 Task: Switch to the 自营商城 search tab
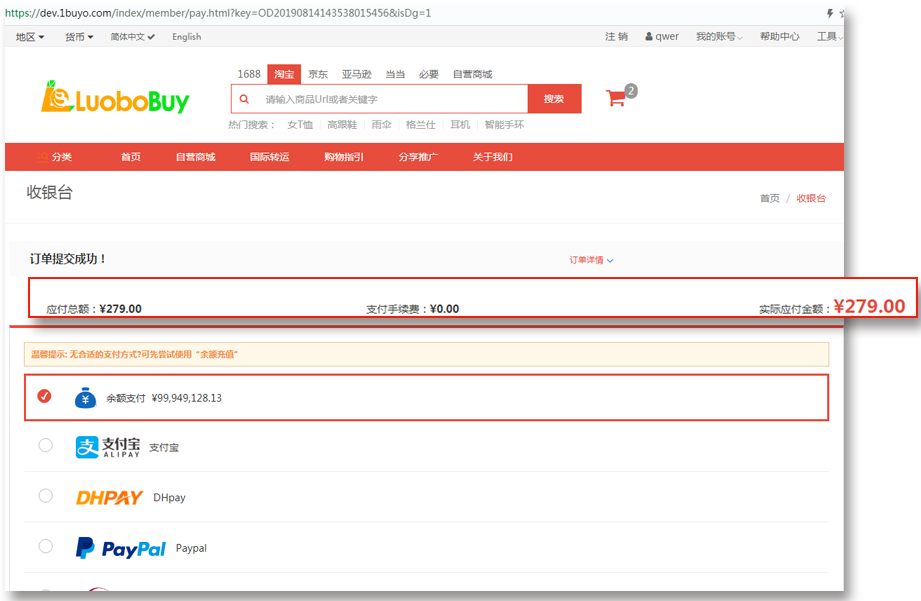pyautogui.click(x=472, y=74)
